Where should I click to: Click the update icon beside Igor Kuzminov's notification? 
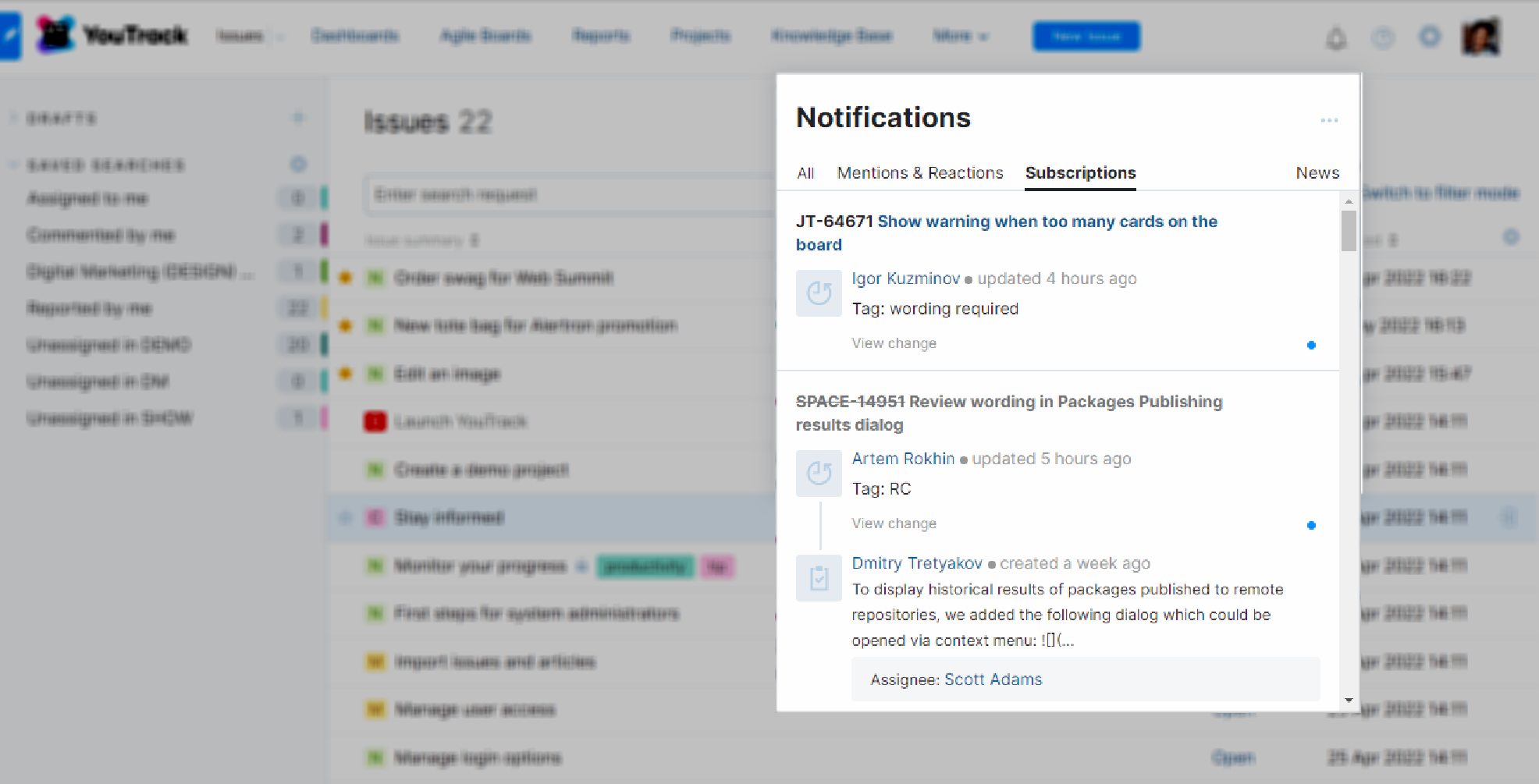tap(818, 293)
